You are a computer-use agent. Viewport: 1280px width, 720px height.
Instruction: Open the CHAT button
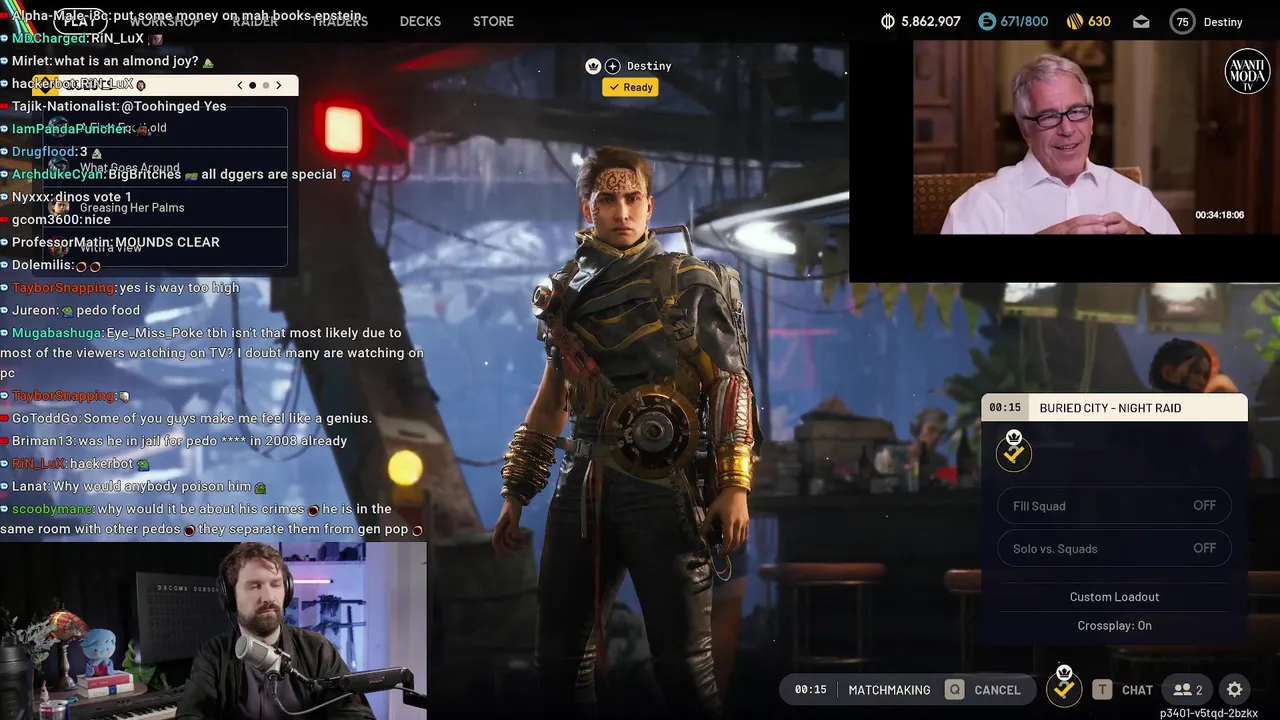(1137, 690)
